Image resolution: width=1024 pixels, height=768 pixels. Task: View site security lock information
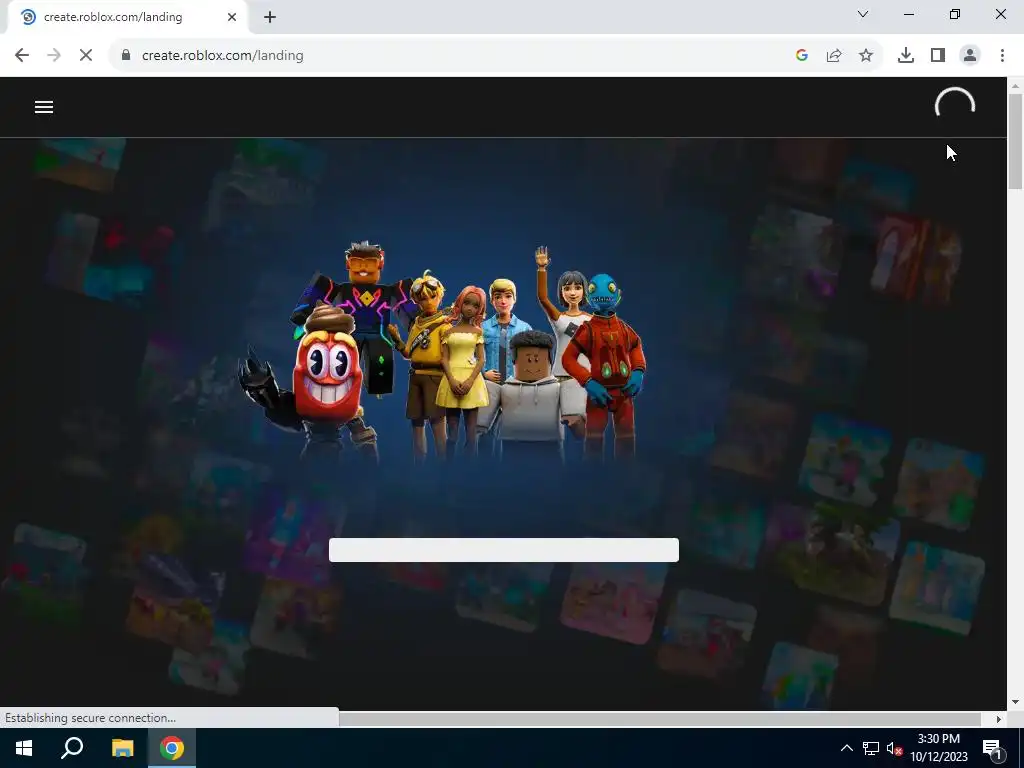pos(126,56)
